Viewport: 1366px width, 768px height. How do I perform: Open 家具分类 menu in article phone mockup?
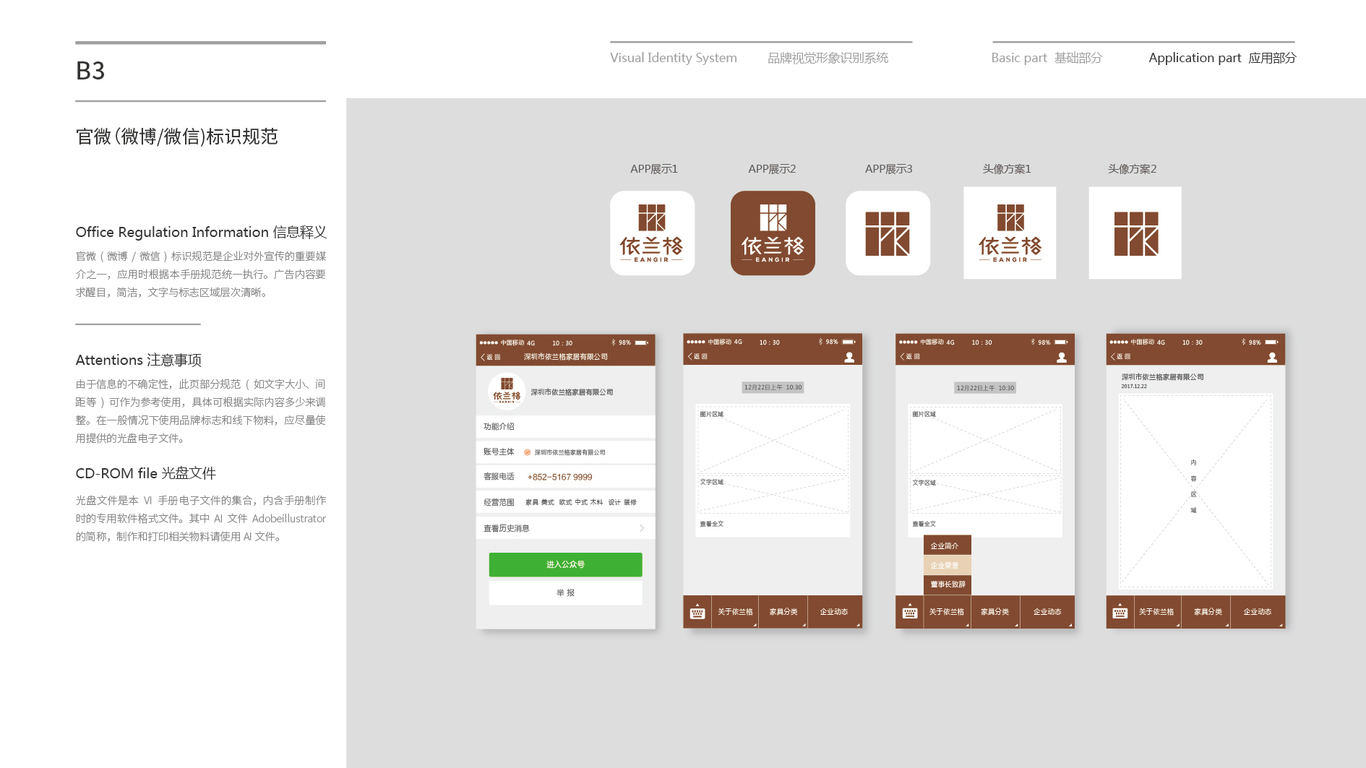click(x=1207, y=612)
